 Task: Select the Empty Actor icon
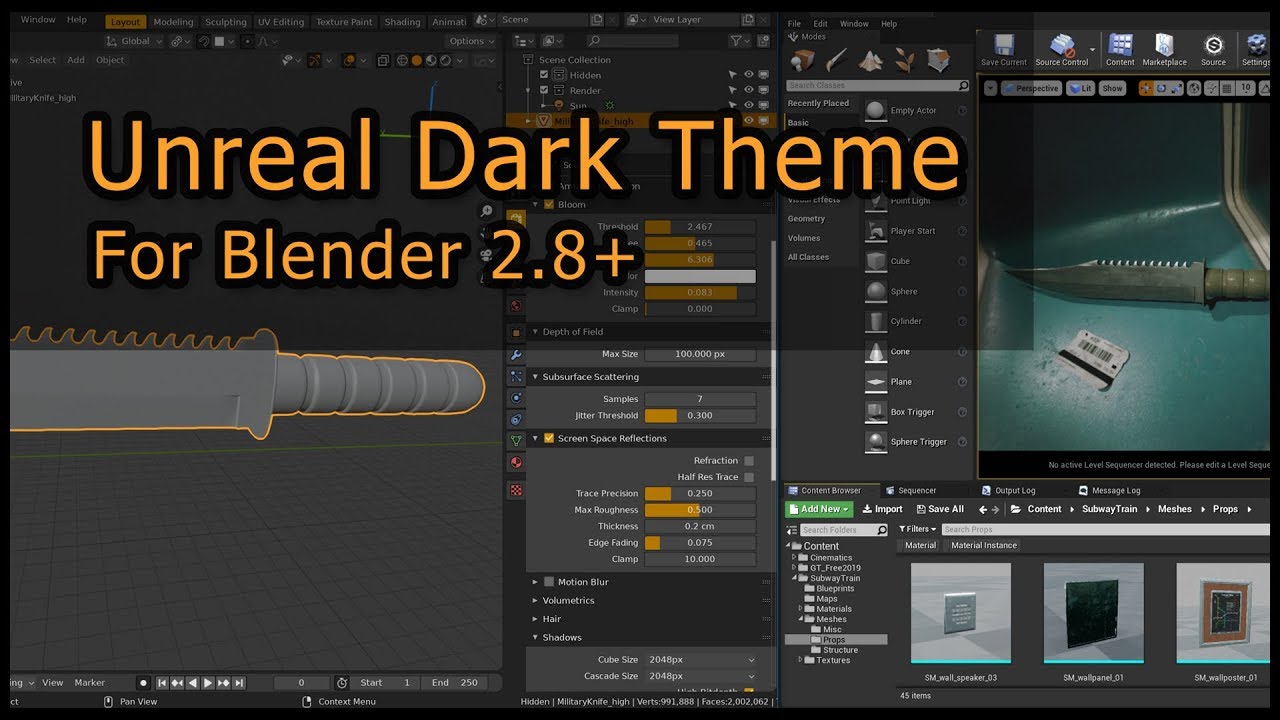(x=875, y=110)
